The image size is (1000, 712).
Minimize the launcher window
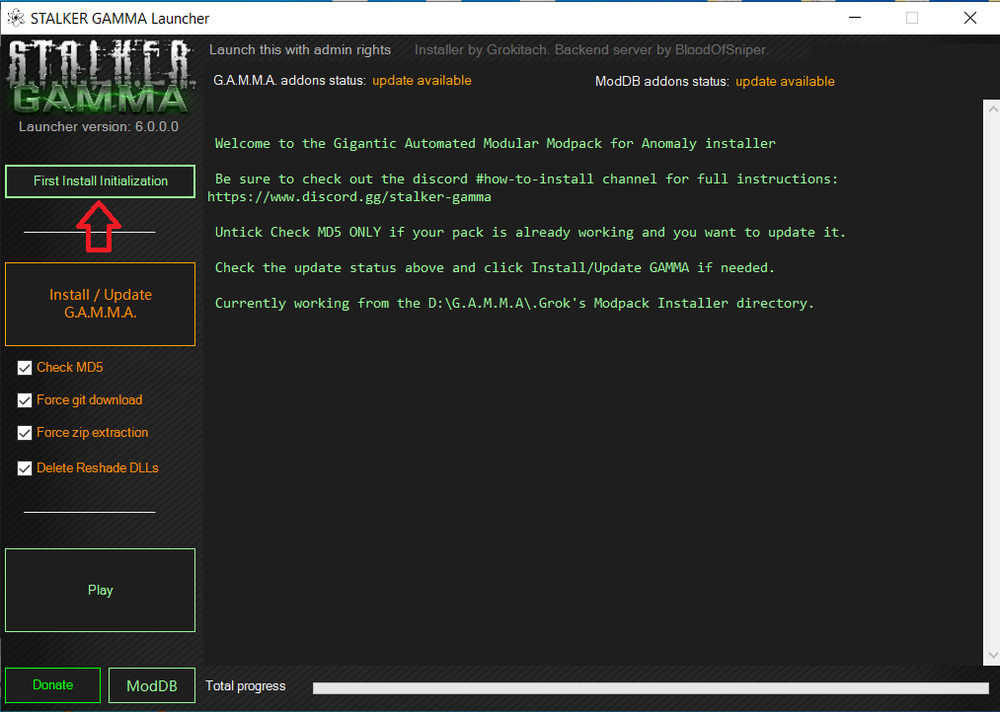[853, 18]
